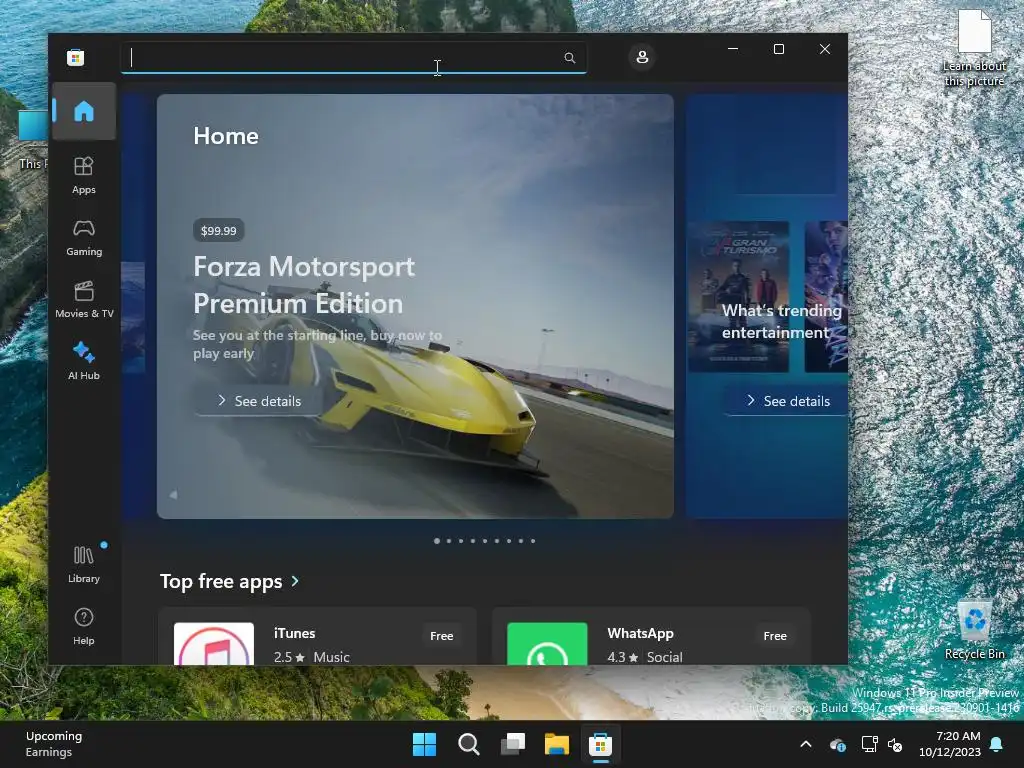Click the Microsoft Store logo icon
Screen dimensions: 1024x768
76,57
